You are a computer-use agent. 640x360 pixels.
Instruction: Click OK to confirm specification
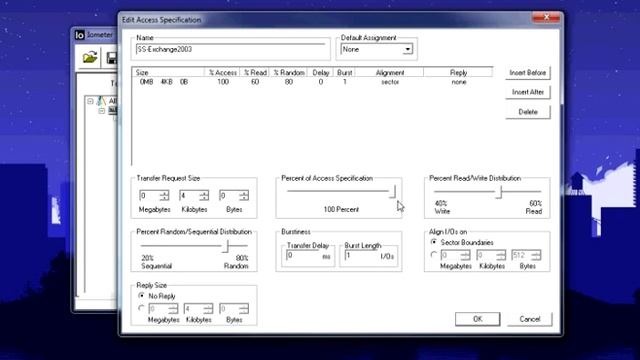tap(478, 319)
